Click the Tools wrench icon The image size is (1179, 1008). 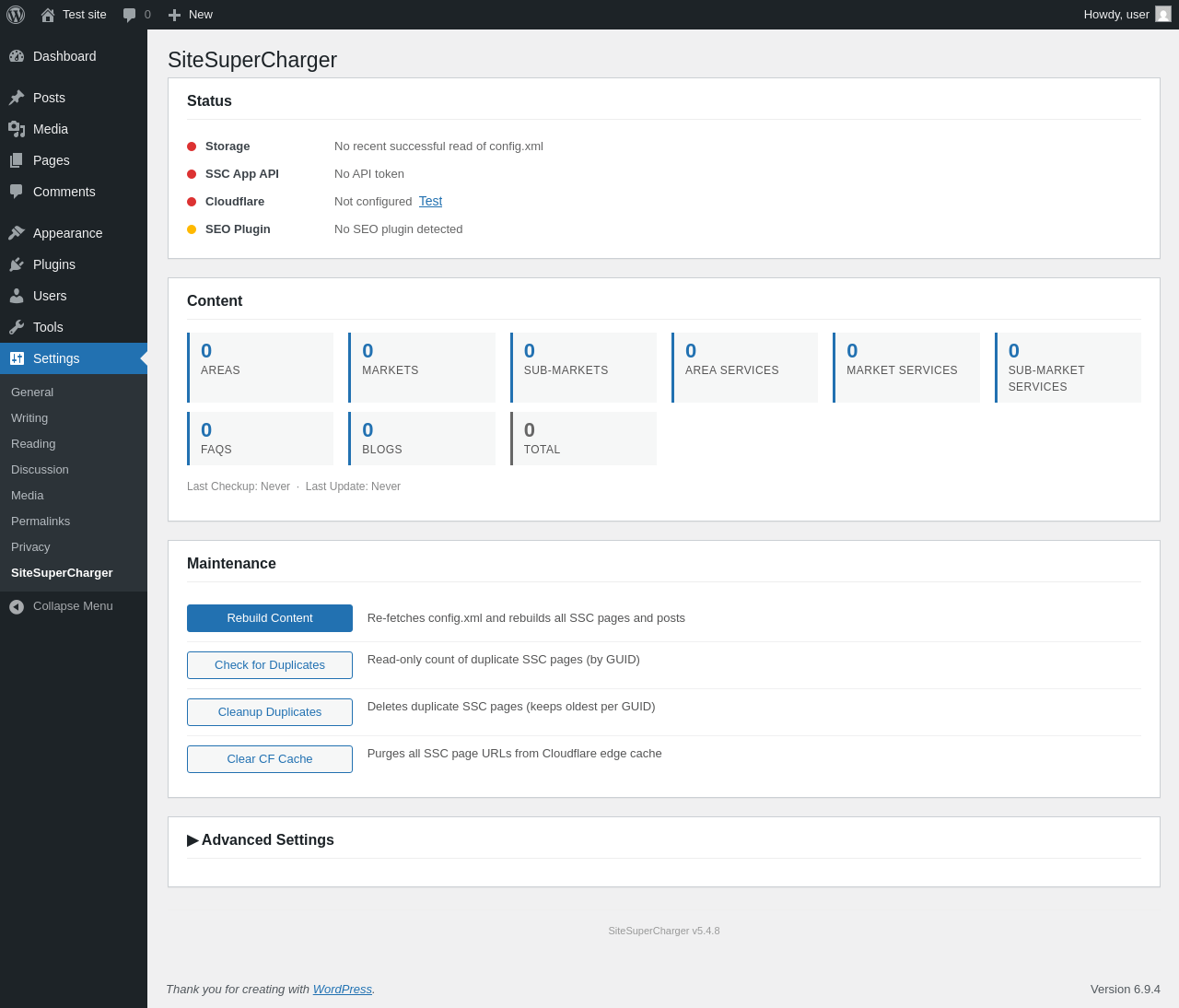[17, 327]
